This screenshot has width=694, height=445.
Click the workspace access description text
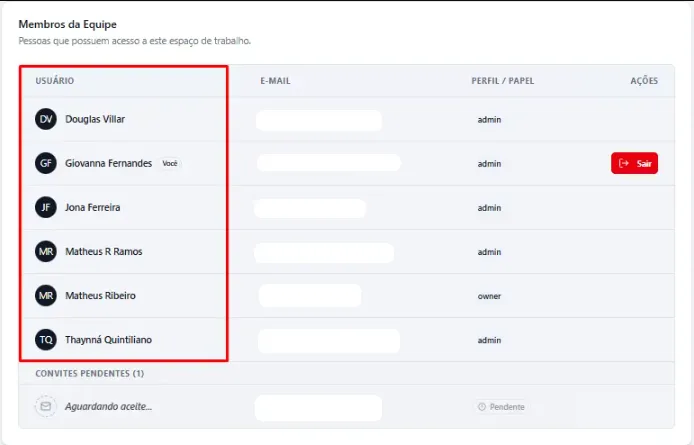[x=135, y=41]
